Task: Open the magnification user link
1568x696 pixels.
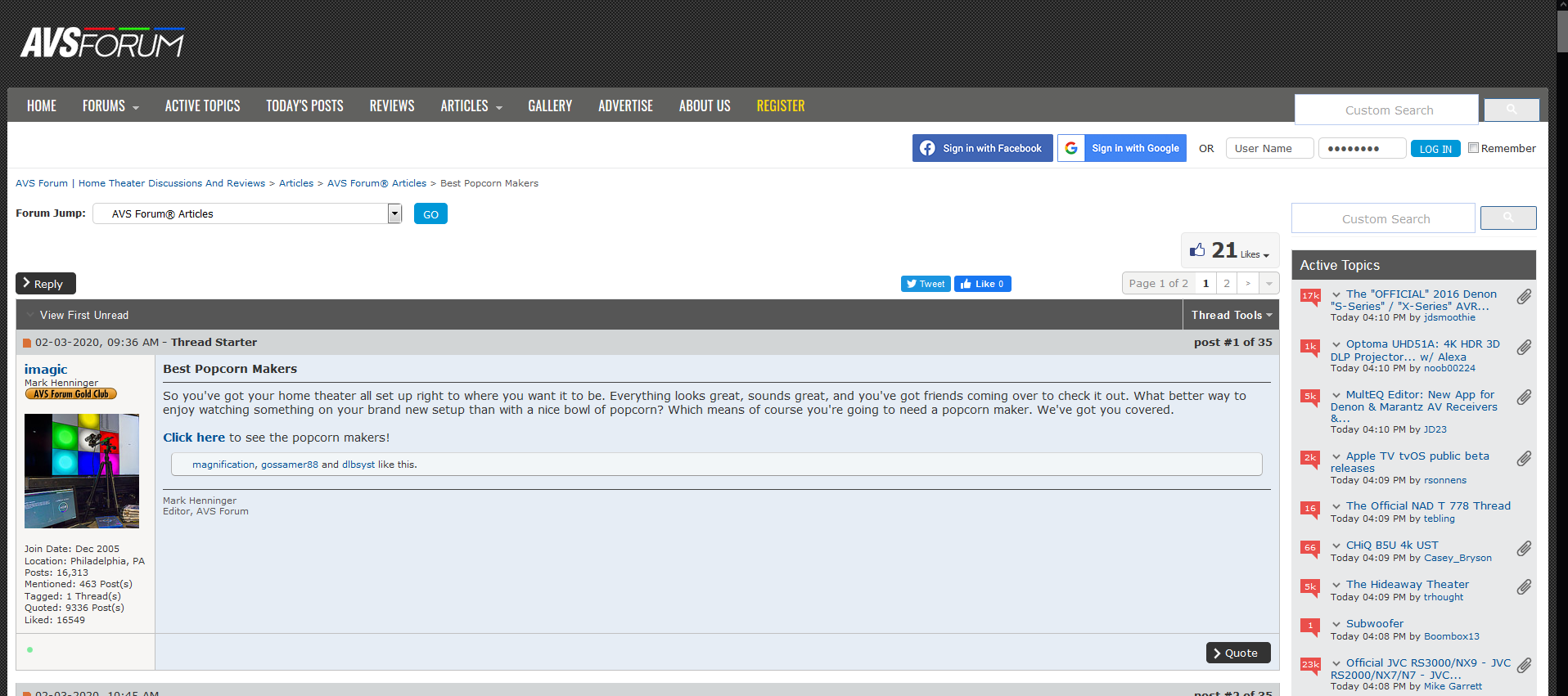Action: click(223, 465)
